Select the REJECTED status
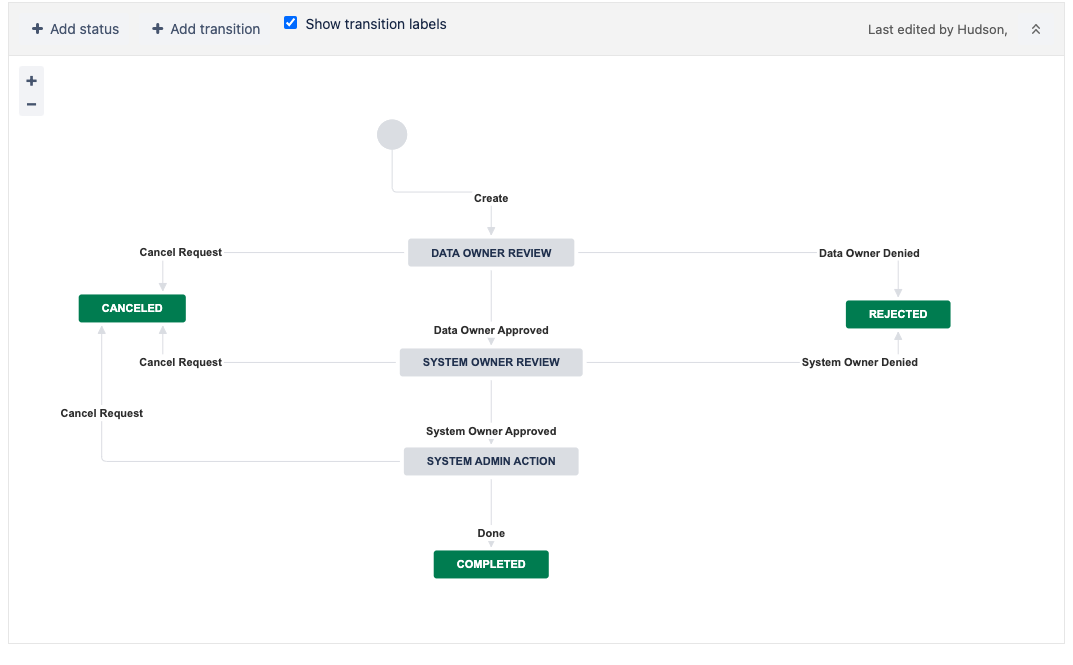1073x665 pixels. (x=897, y=314)
